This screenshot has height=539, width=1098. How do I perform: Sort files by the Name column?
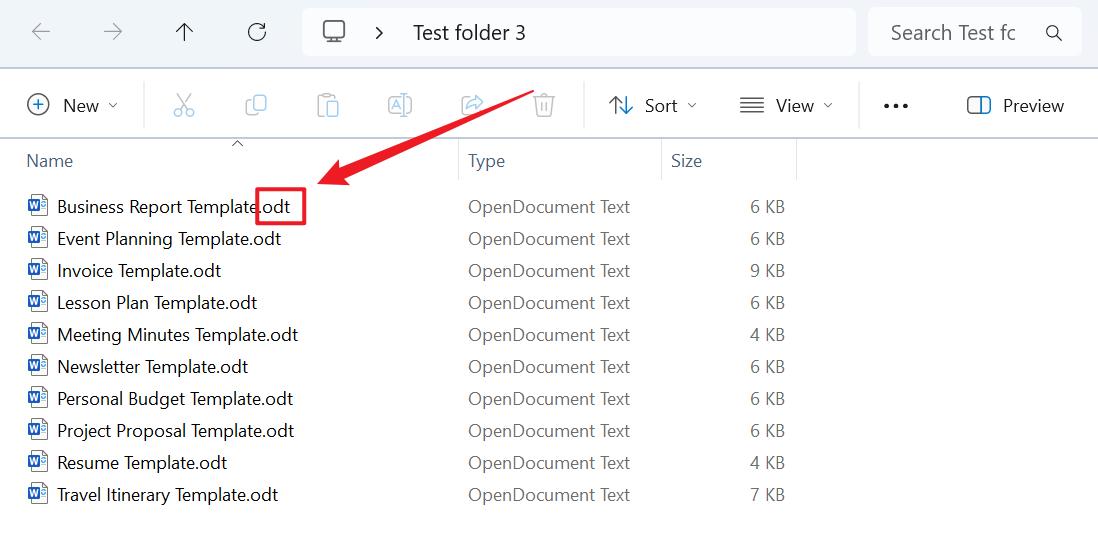coord(50,161)
